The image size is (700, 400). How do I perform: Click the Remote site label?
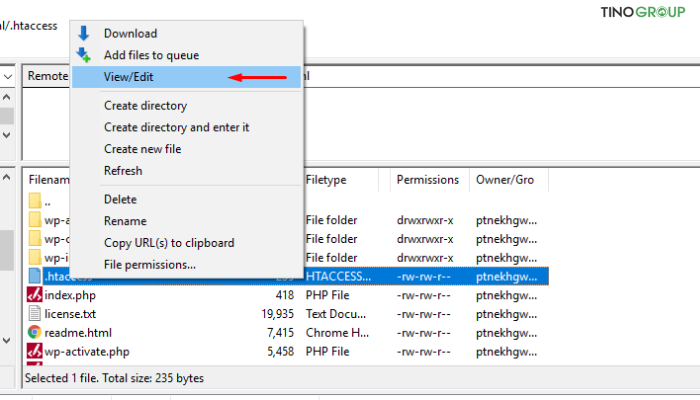point(48,76)
